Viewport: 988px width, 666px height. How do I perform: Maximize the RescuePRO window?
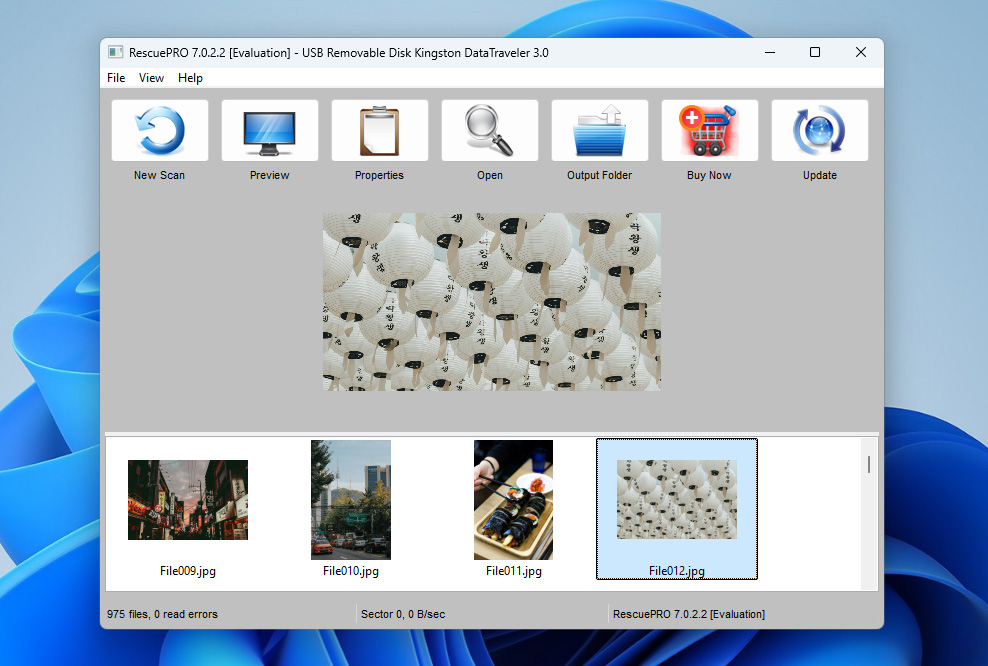[x=815, y=53]
